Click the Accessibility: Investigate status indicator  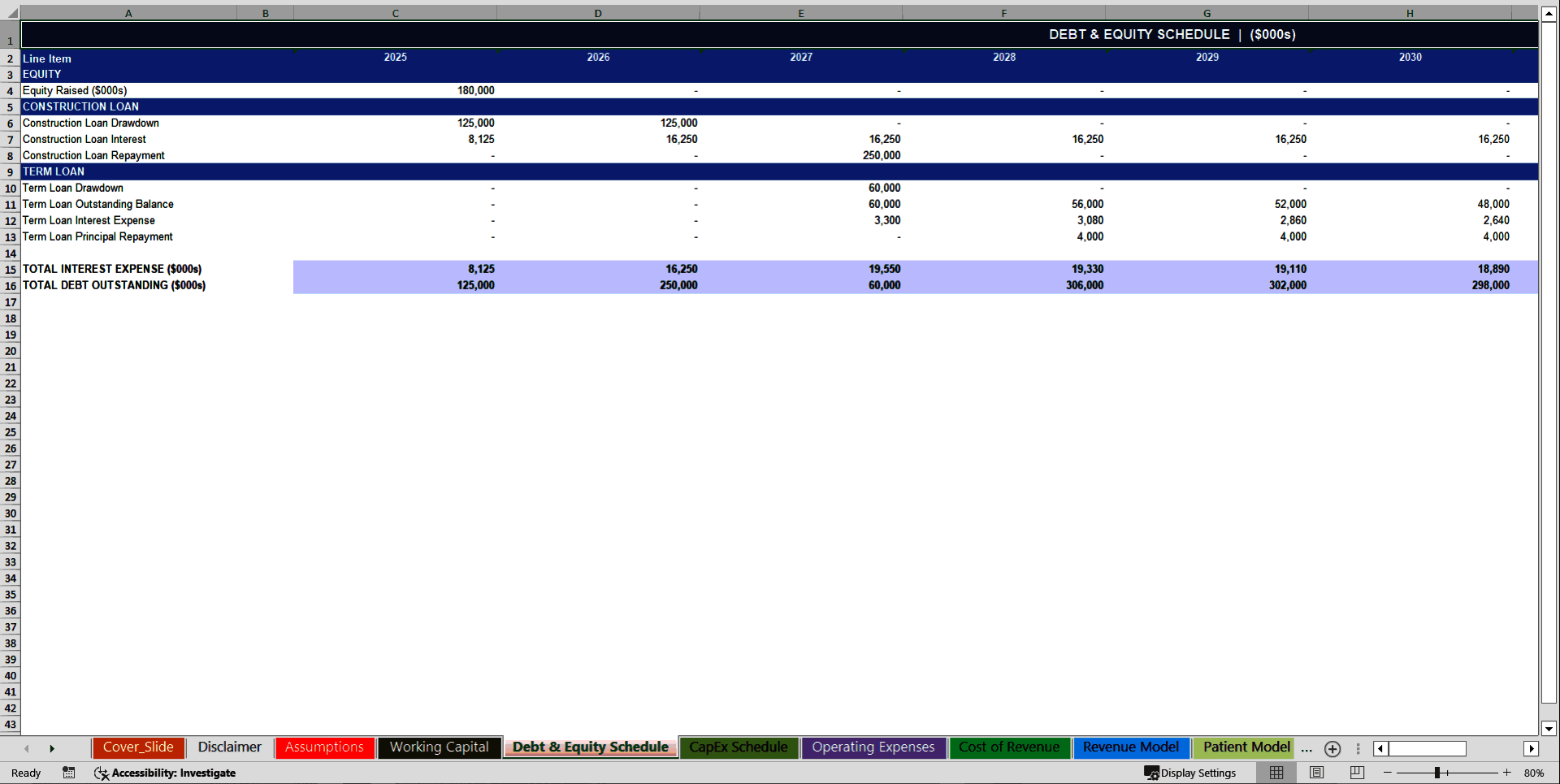click(x=166, y=773)
